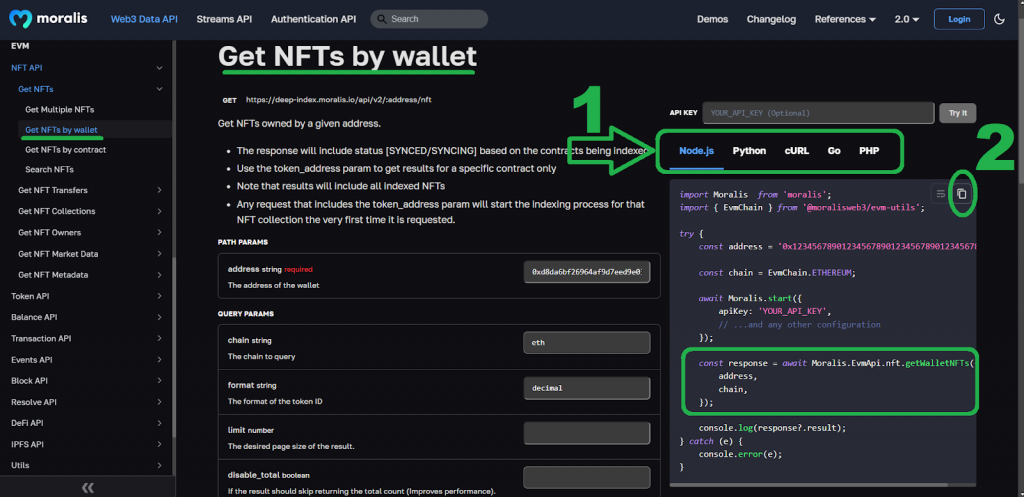This screenshot has height=497, width=1024.
Task: Click the Try It button
Action: 957,113
